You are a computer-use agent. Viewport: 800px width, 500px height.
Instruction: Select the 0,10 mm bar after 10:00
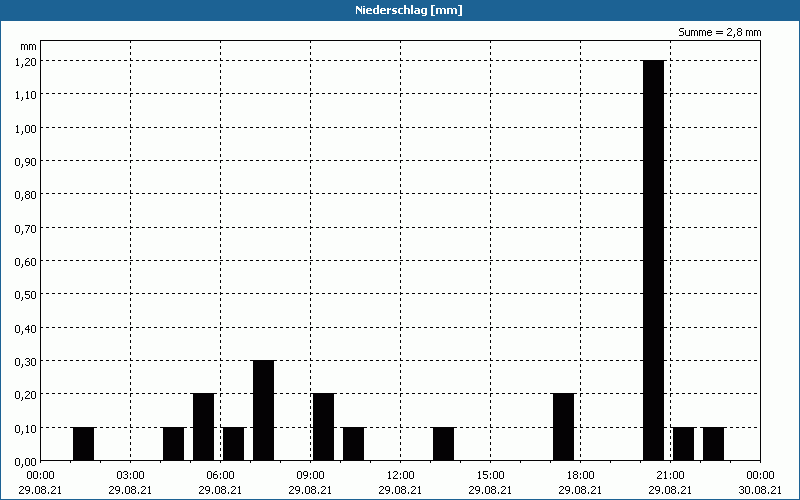click(354, 444)
